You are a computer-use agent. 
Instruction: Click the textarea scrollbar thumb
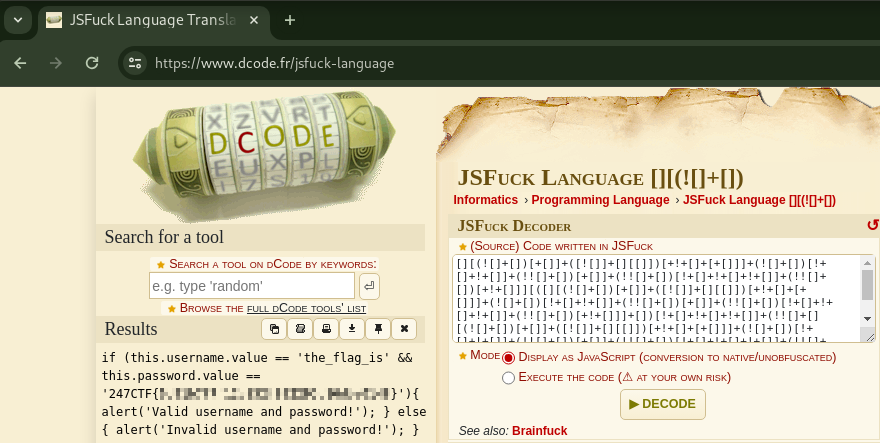coord(868,286)
